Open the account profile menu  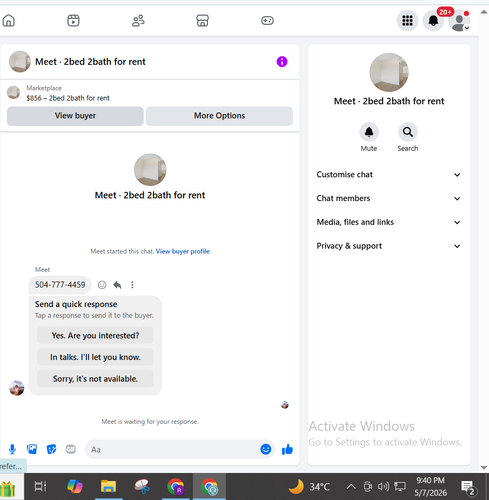click(x=459, y=21)
